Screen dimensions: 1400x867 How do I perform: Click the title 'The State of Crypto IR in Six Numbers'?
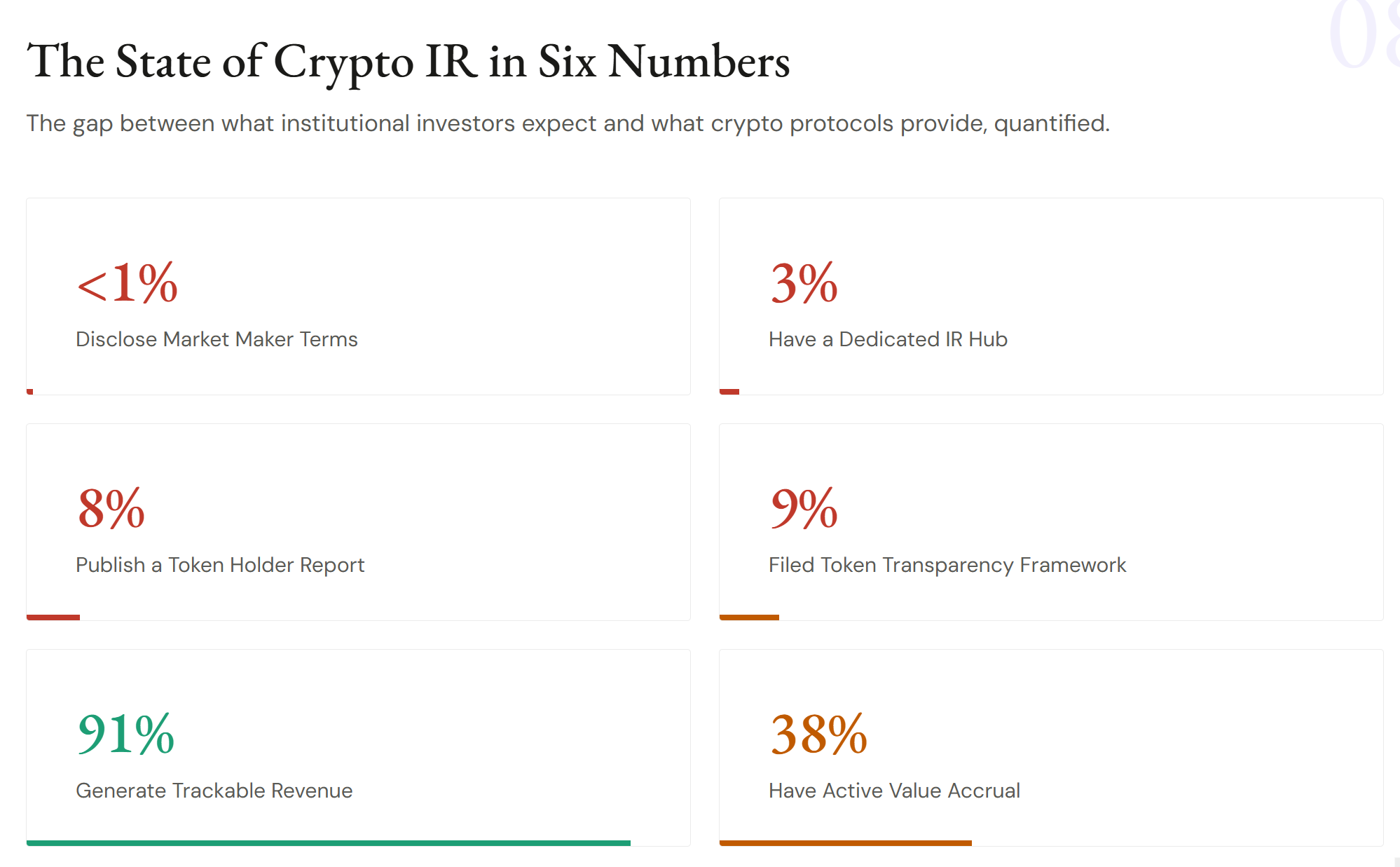click(408, 62)
